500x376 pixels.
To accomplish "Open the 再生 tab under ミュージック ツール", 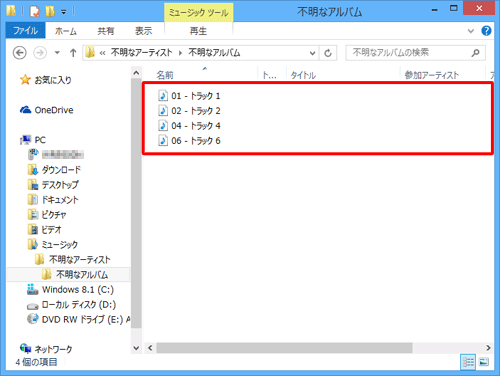I will pyautogui.click(x=198, y=31).
